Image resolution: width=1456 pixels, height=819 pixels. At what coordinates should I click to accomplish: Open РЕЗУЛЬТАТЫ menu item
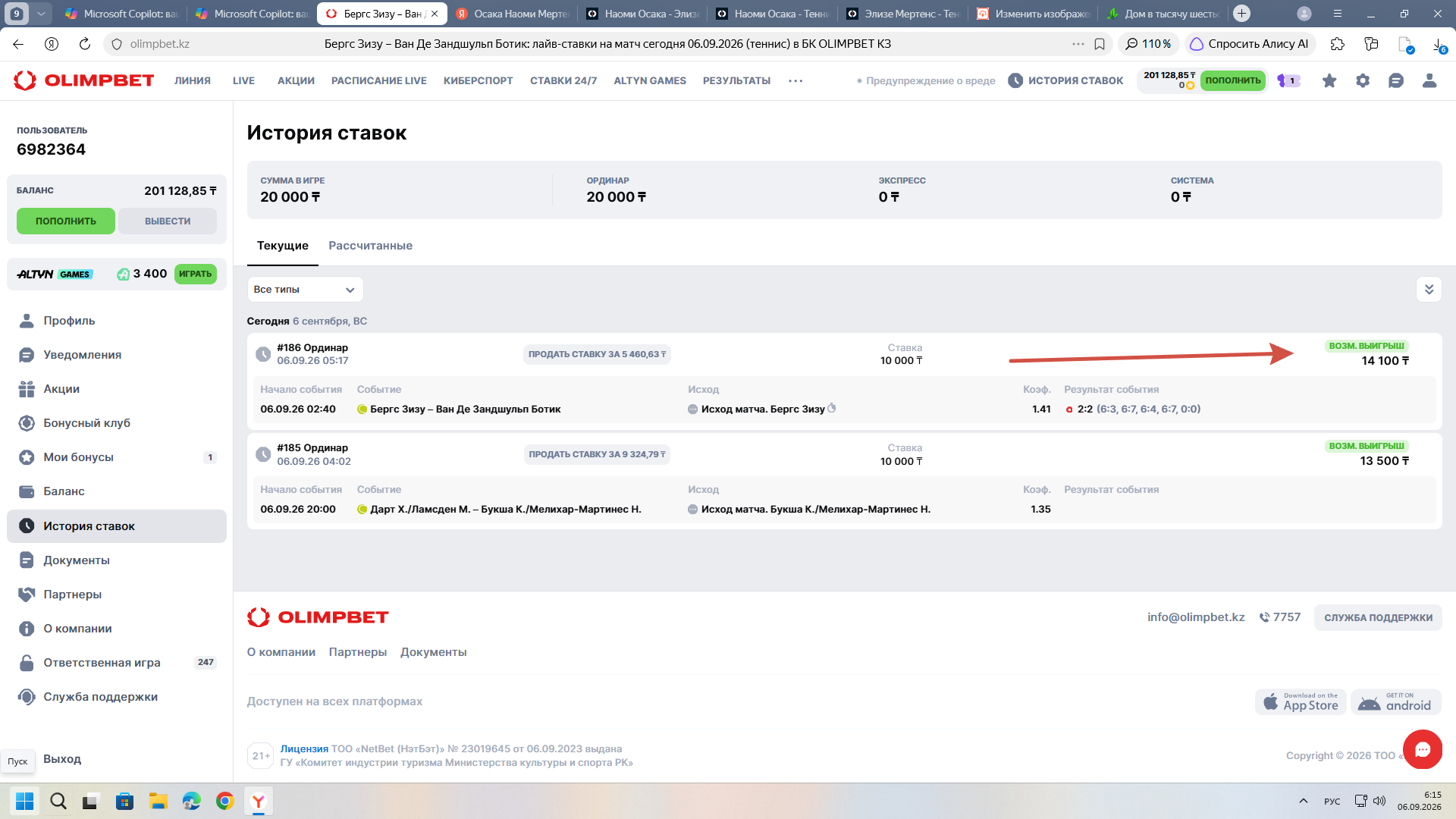coord(736,80)
